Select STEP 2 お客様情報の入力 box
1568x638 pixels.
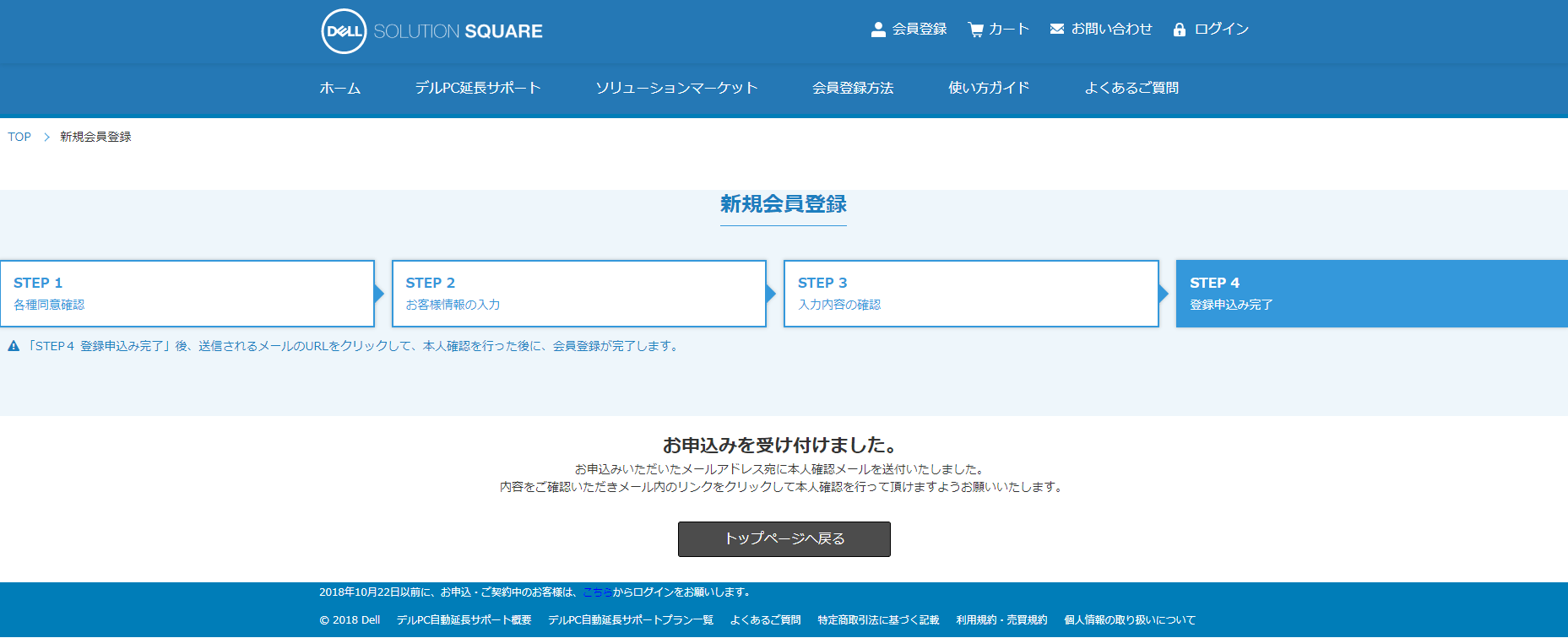coord(579,294)
